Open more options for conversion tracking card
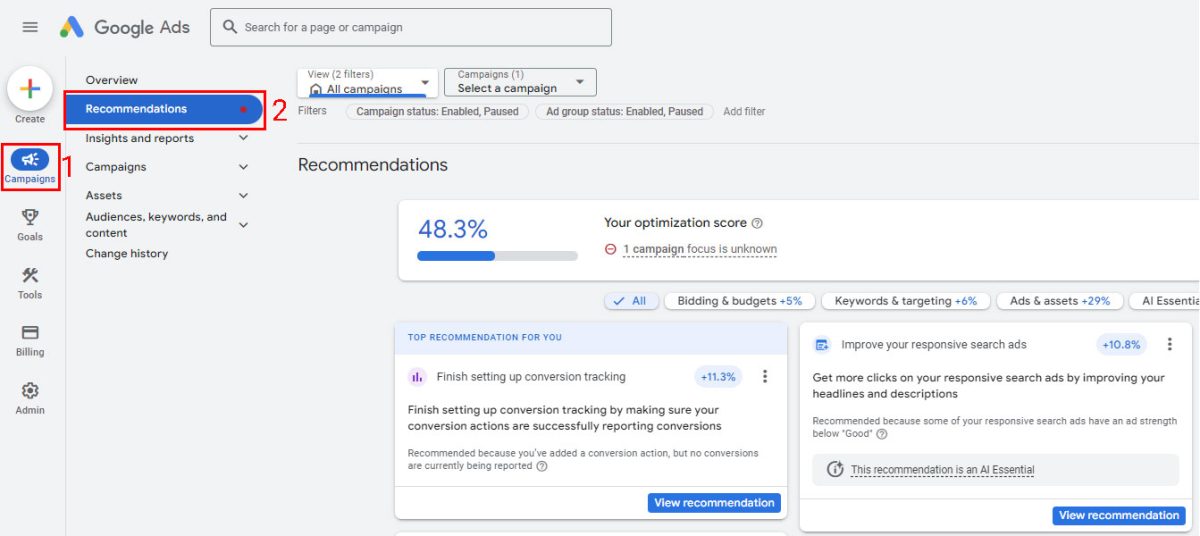Screen dimensions: 1200x536 coord(765,377)
